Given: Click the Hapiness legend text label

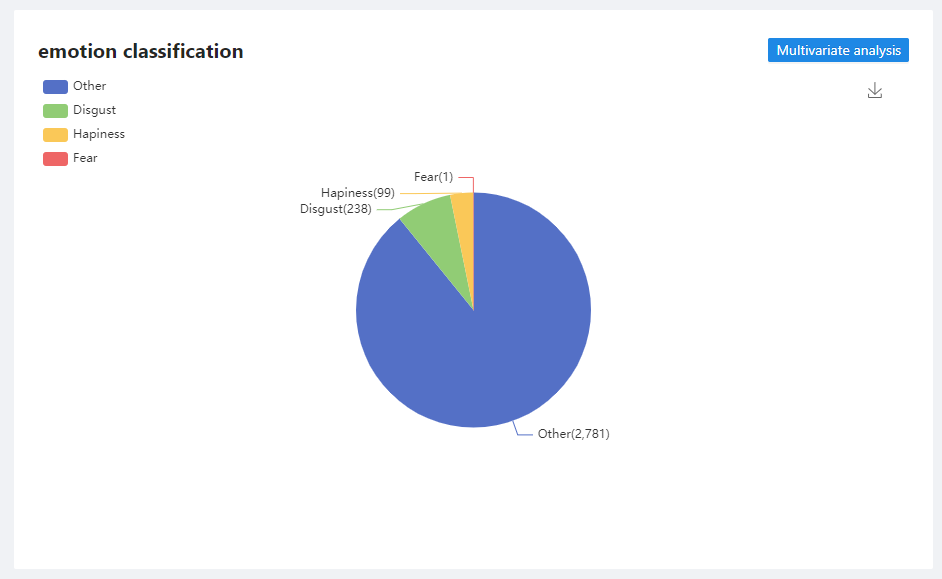Looking at the screenshot, I should [99, 134].
